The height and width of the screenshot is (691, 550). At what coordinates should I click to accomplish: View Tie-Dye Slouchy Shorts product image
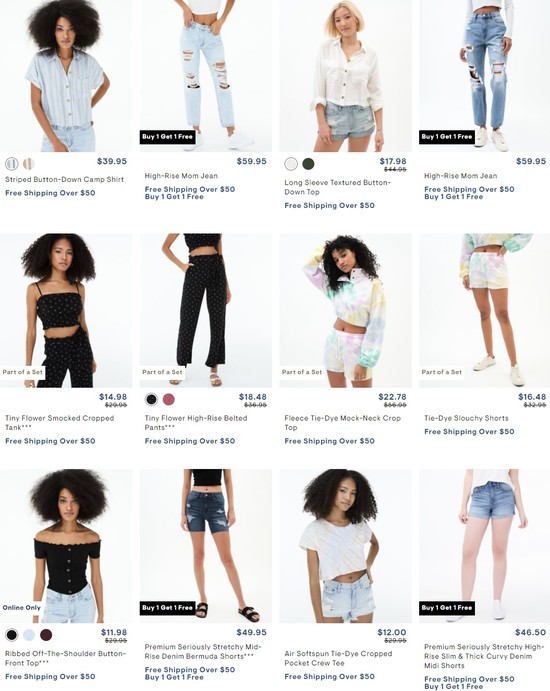click(x=484, y=311)
